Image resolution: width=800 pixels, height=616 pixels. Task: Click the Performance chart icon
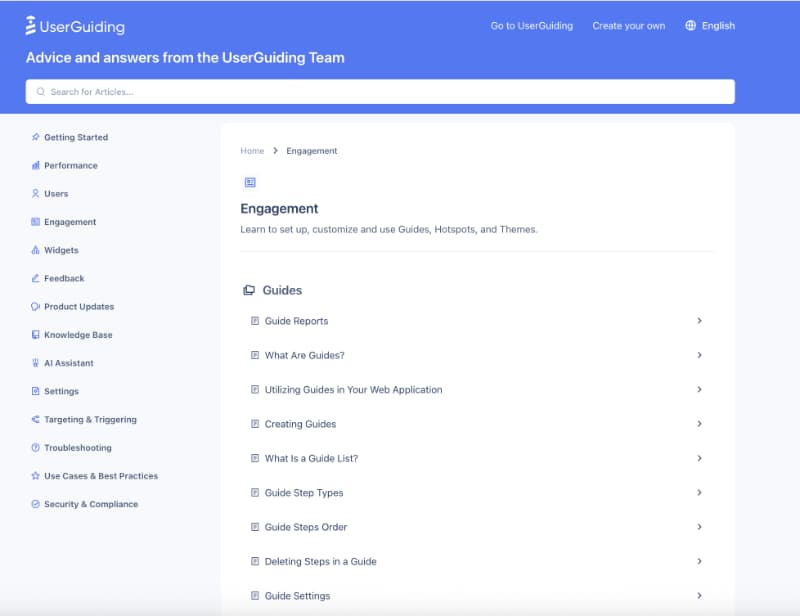[x=35, y=165]
